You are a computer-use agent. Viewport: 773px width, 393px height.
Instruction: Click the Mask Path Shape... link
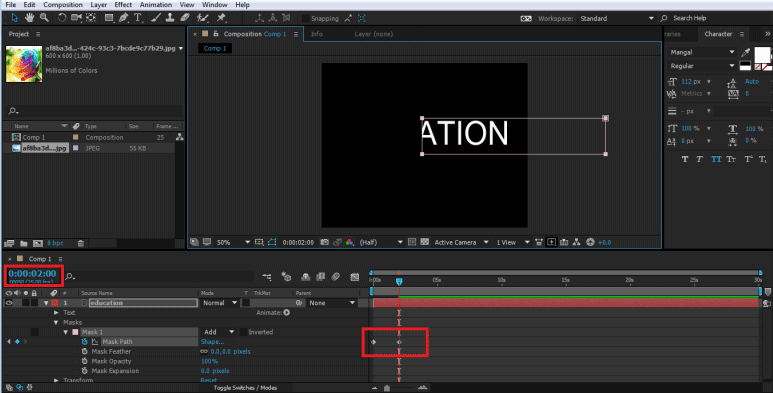212,342
